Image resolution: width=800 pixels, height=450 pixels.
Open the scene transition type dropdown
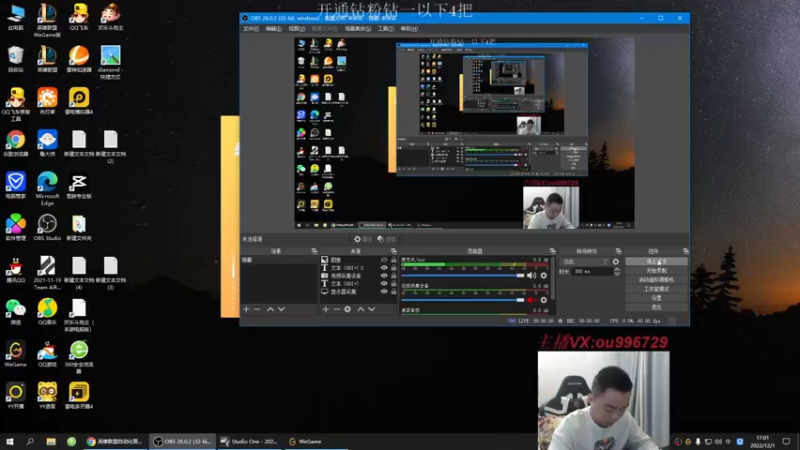584,261
